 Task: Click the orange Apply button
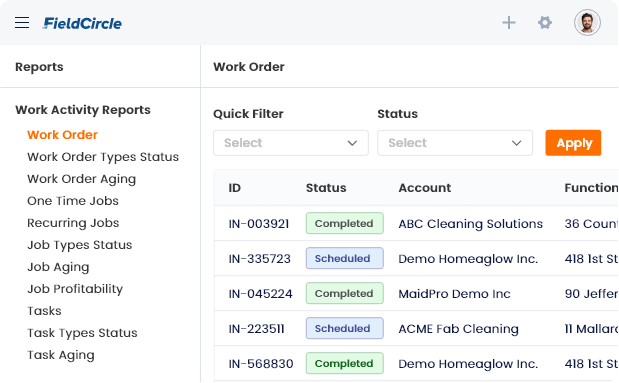pos(573,143)
